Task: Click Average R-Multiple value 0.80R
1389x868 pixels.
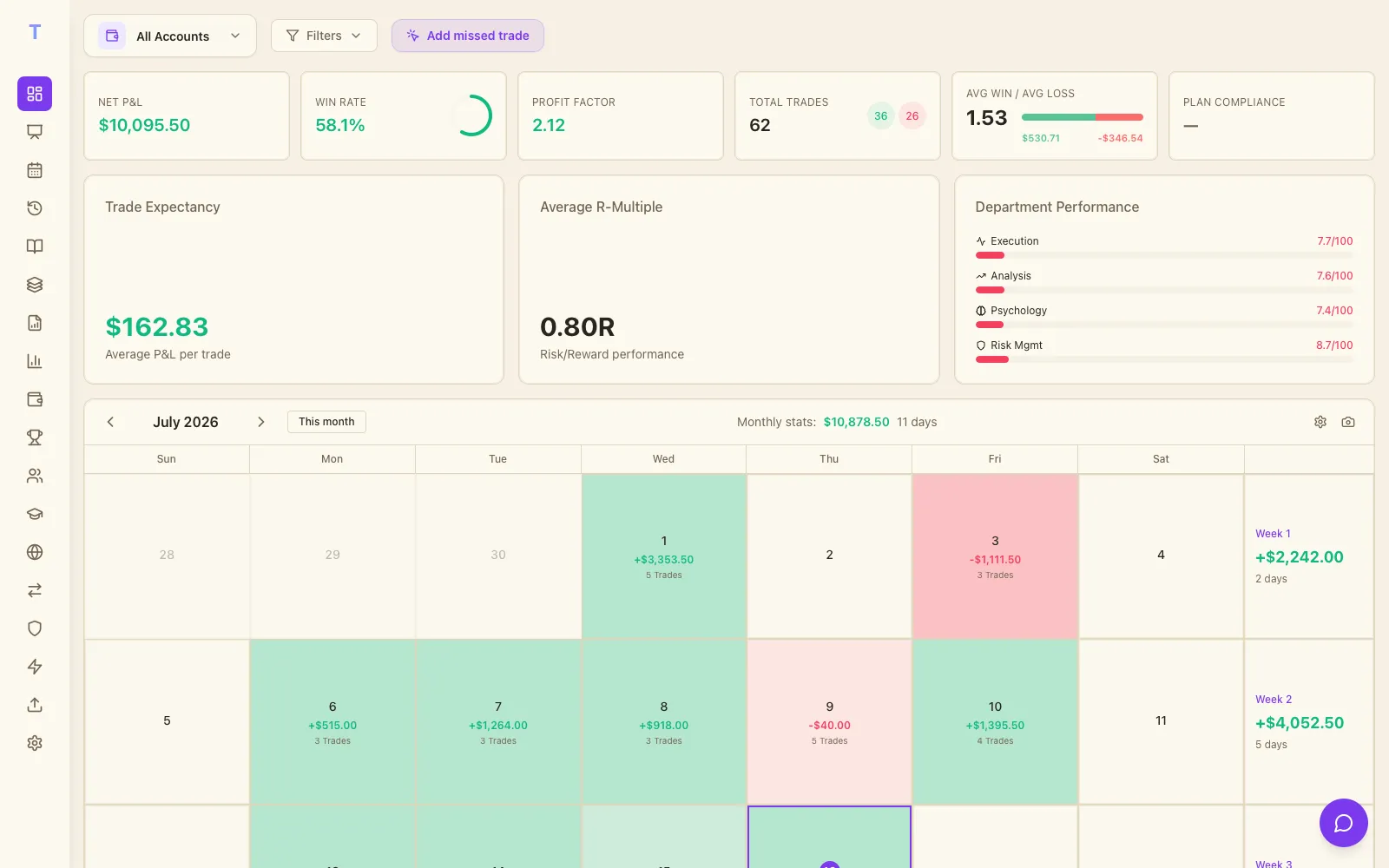Action: click(x=577, y=327)
